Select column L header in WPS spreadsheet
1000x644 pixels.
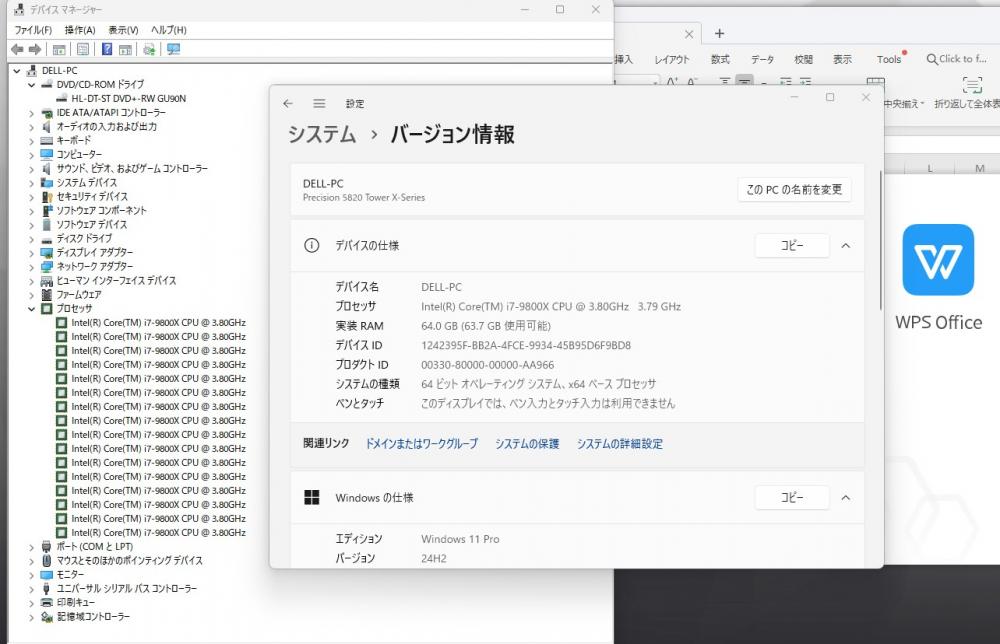click(x=930, y=168)
